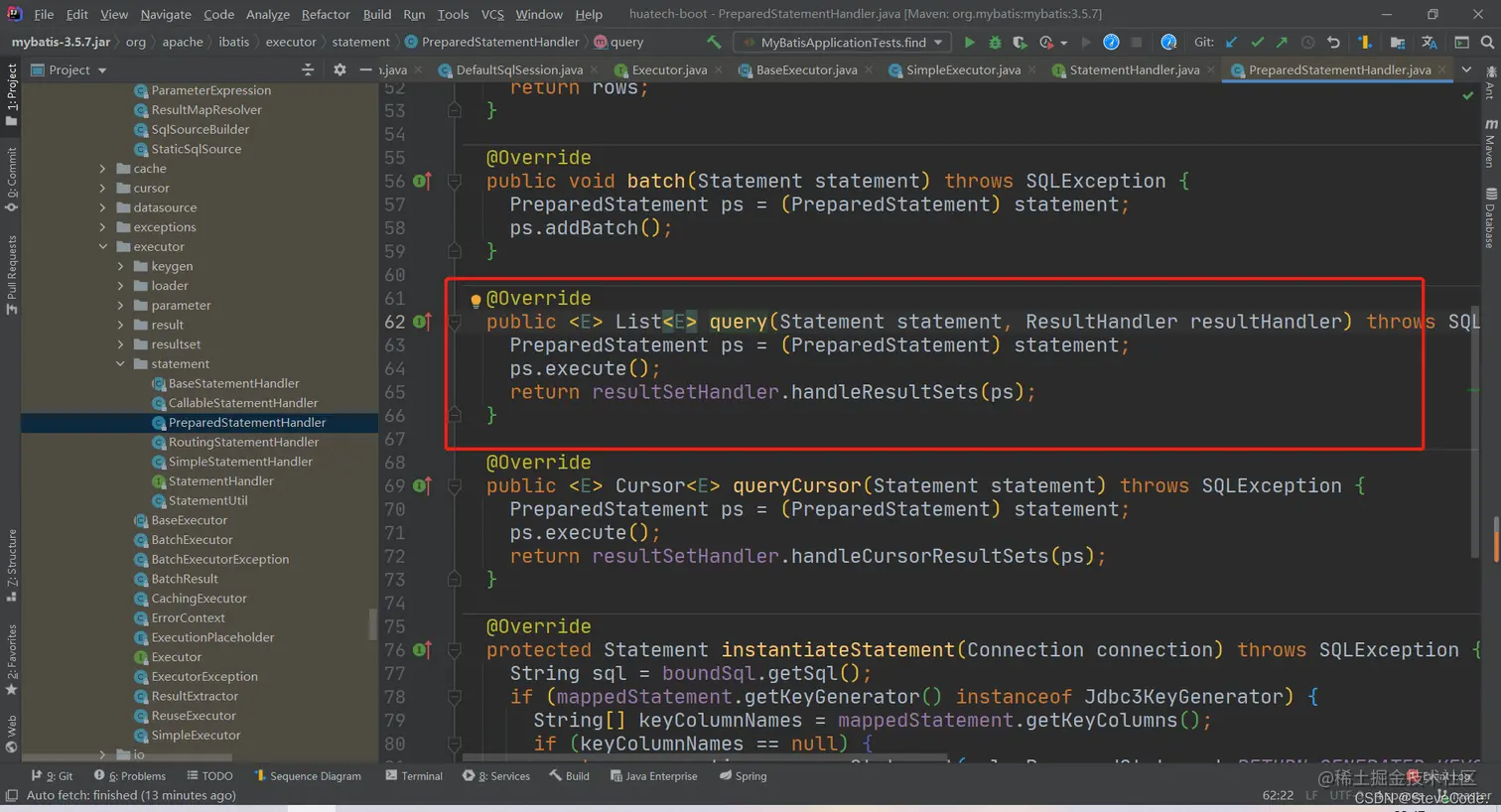Close the PreparedStatementHandler.java tab
This screenshot has width=1501, height=812.
1442,69
